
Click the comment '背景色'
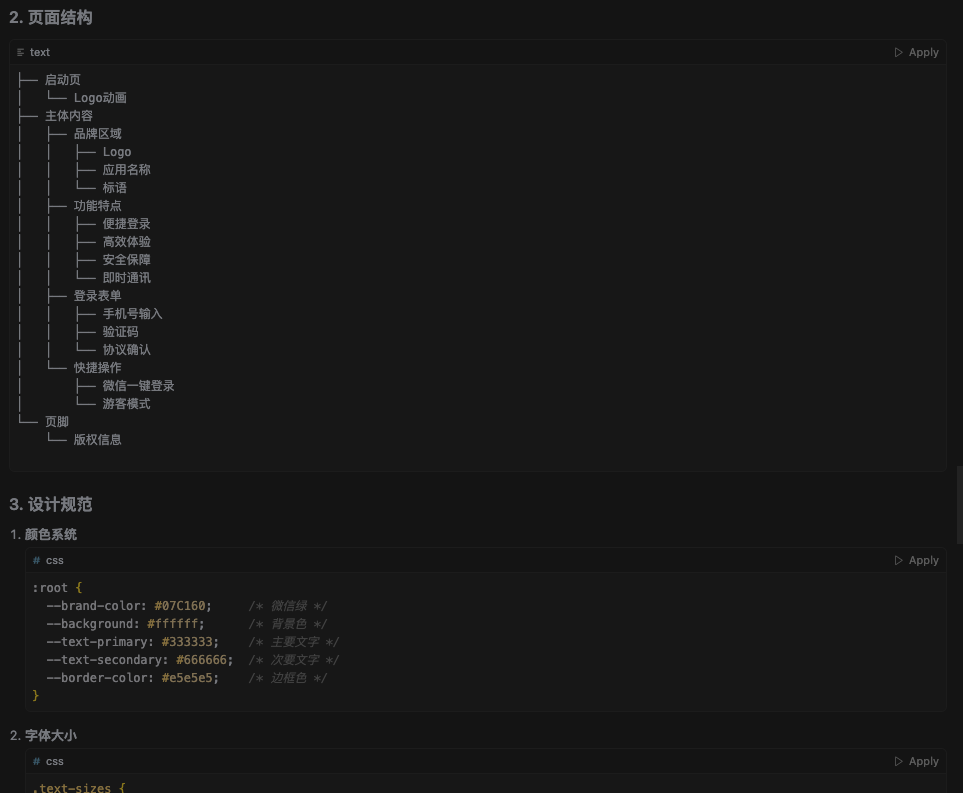289,623
